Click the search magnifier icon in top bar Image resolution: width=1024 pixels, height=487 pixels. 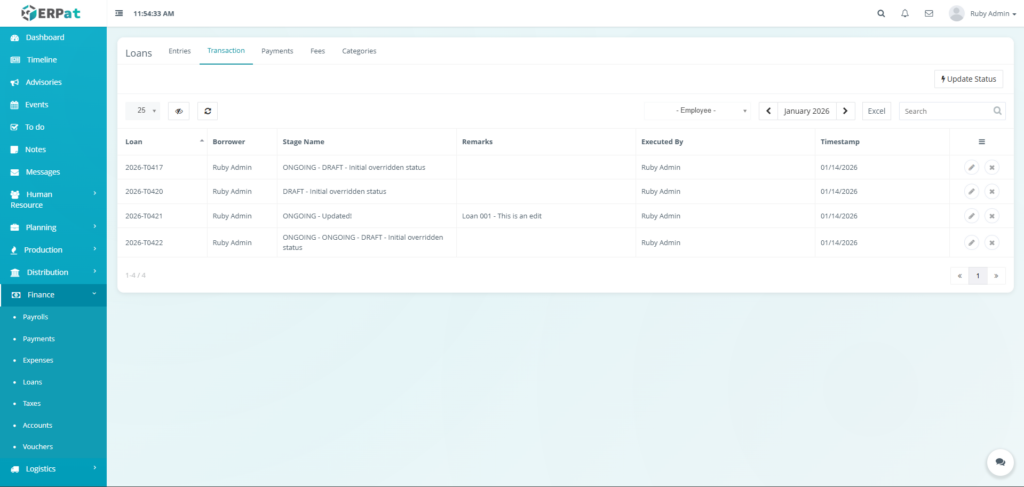pyautogui.click(x=881, y=14)
